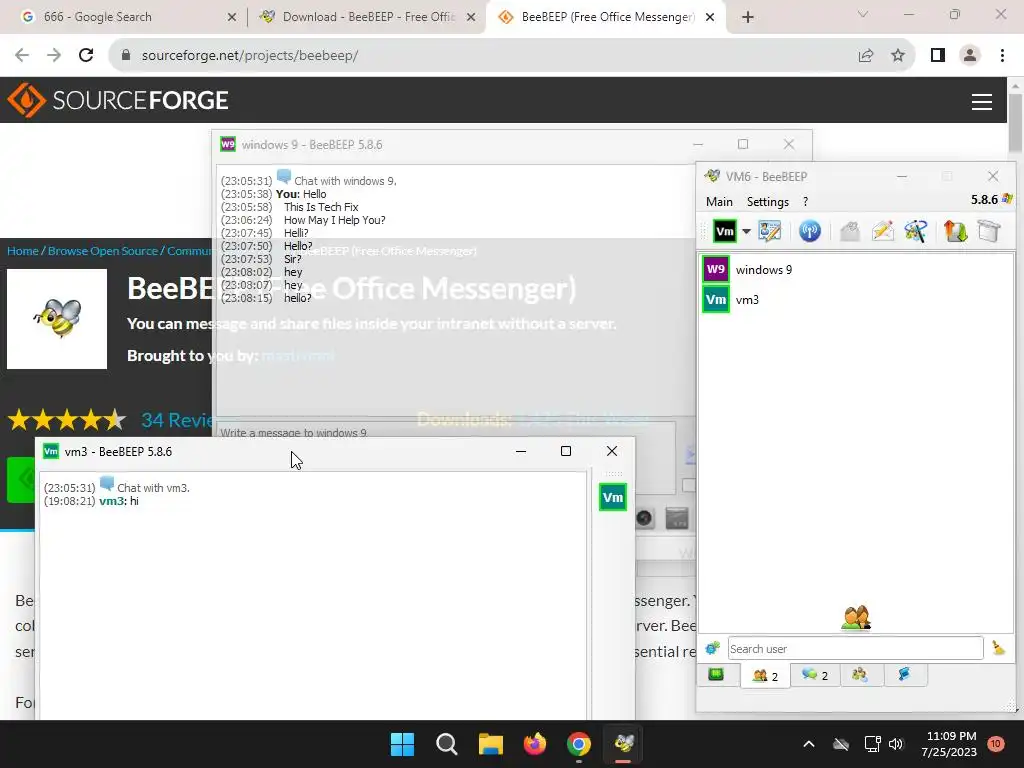Screen dimensions: 1024x768
Task: Open the Chrome tab search chevron
Action: pyautogui.click(x=863, y=14)
